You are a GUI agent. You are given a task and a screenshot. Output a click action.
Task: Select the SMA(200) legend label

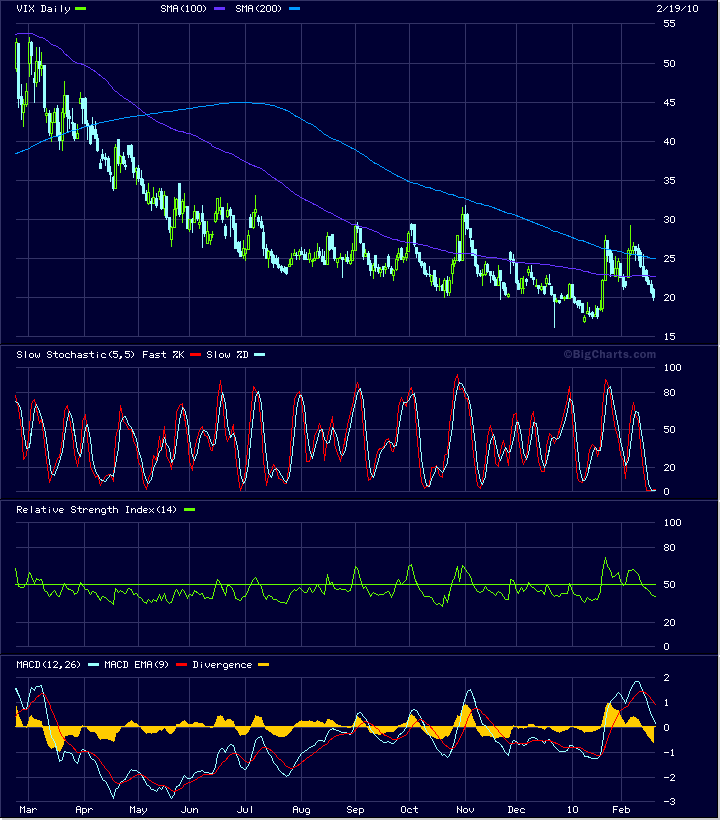pos(258,9)
